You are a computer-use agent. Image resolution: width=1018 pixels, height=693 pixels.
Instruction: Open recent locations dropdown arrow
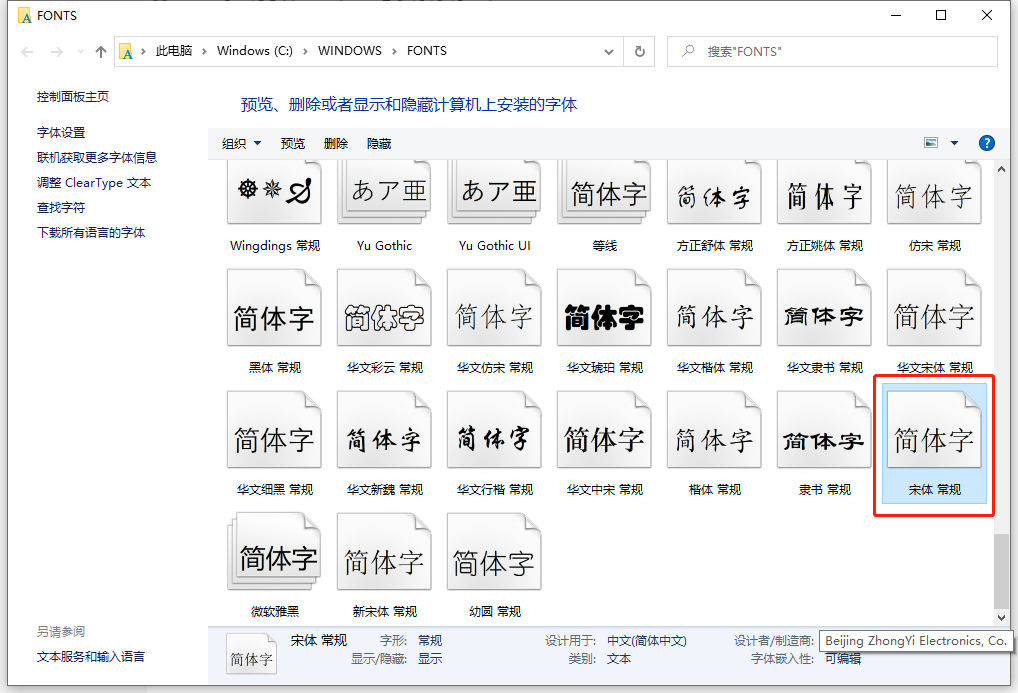pyautogui.click(x=80, y=51)
